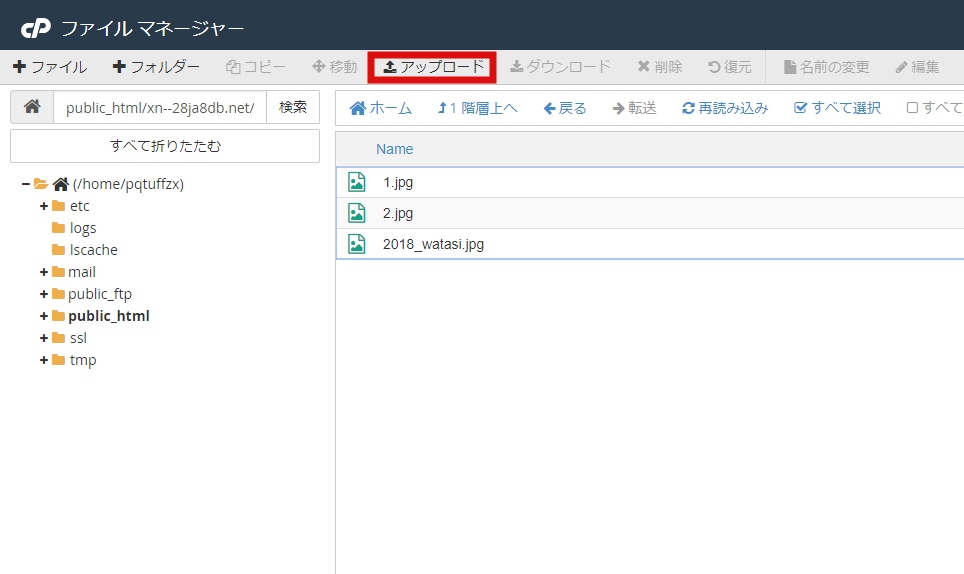
Task: Click the cPanel logo icon
Action: [x=36, y=28]
